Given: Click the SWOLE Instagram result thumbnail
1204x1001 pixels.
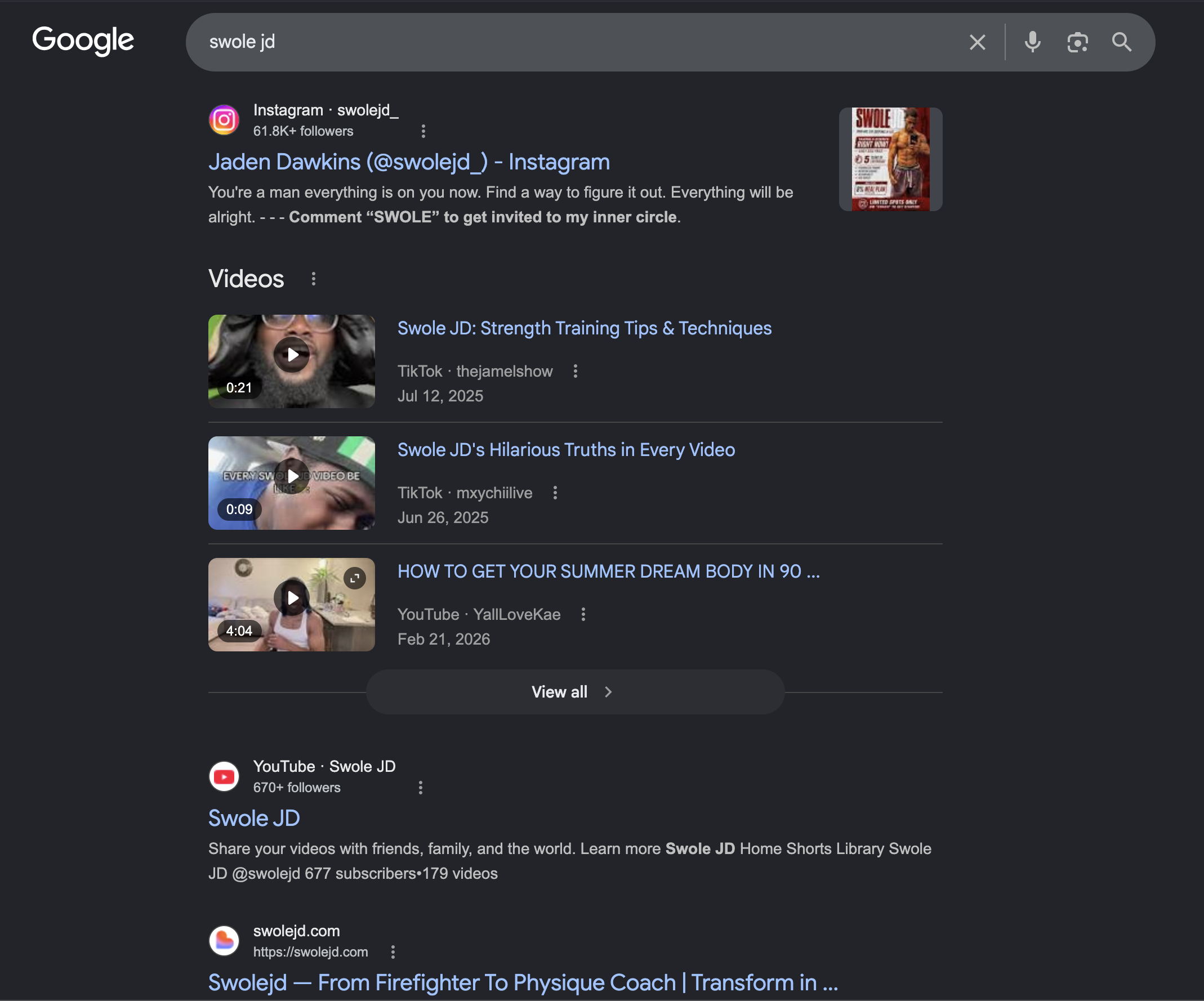Looking at the screenshot, I should click(x=890, y=159).
